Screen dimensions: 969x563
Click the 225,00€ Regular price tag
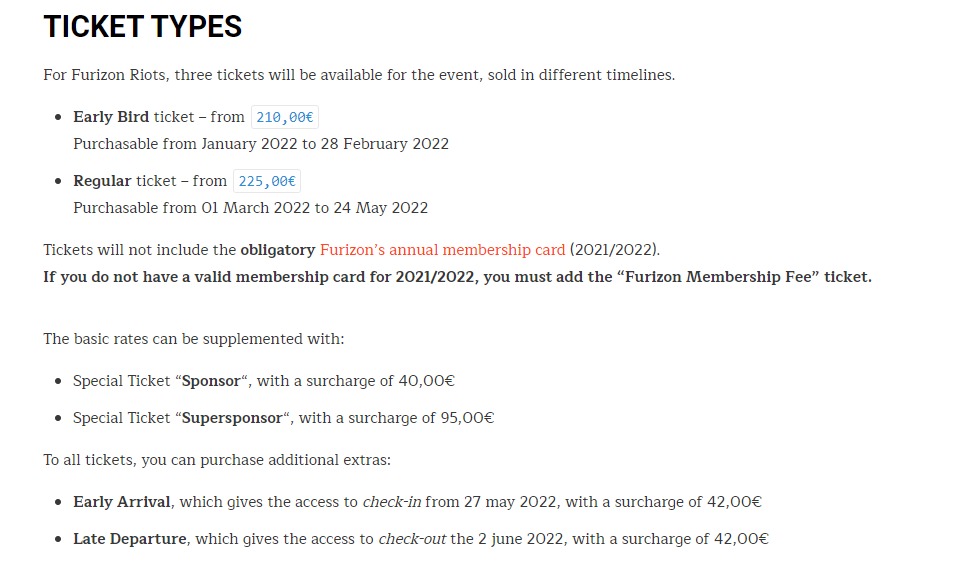point(267,181)
